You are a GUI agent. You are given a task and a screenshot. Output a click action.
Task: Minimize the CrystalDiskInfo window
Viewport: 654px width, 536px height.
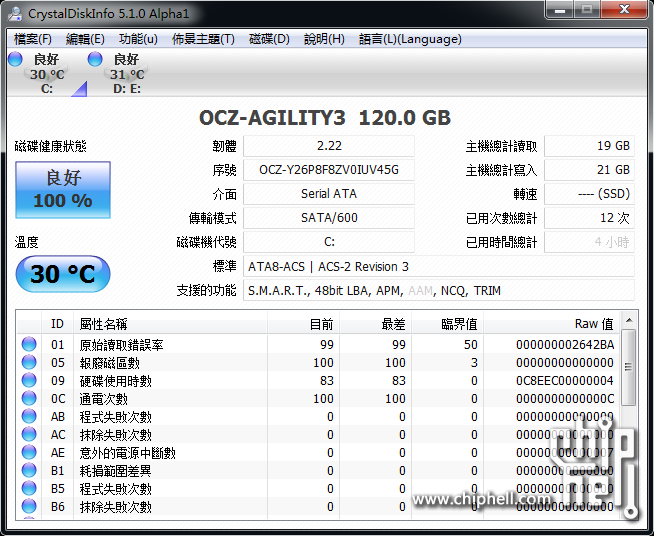(x=560, y=10)
